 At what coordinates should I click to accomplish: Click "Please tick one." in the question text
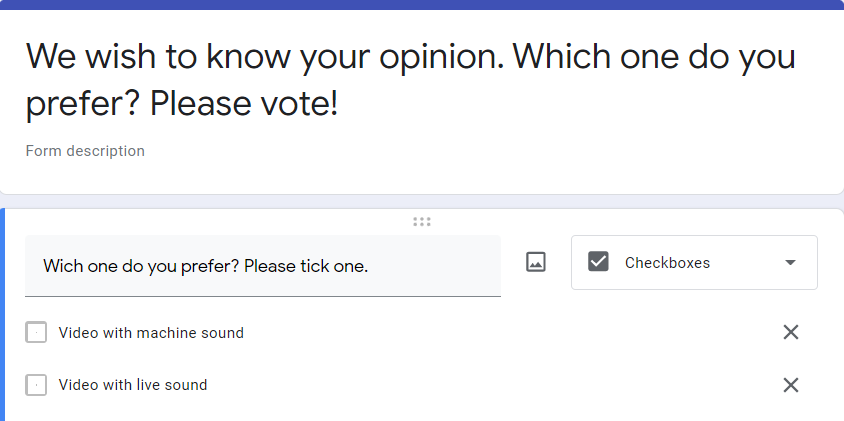click(x=306, y=266)
